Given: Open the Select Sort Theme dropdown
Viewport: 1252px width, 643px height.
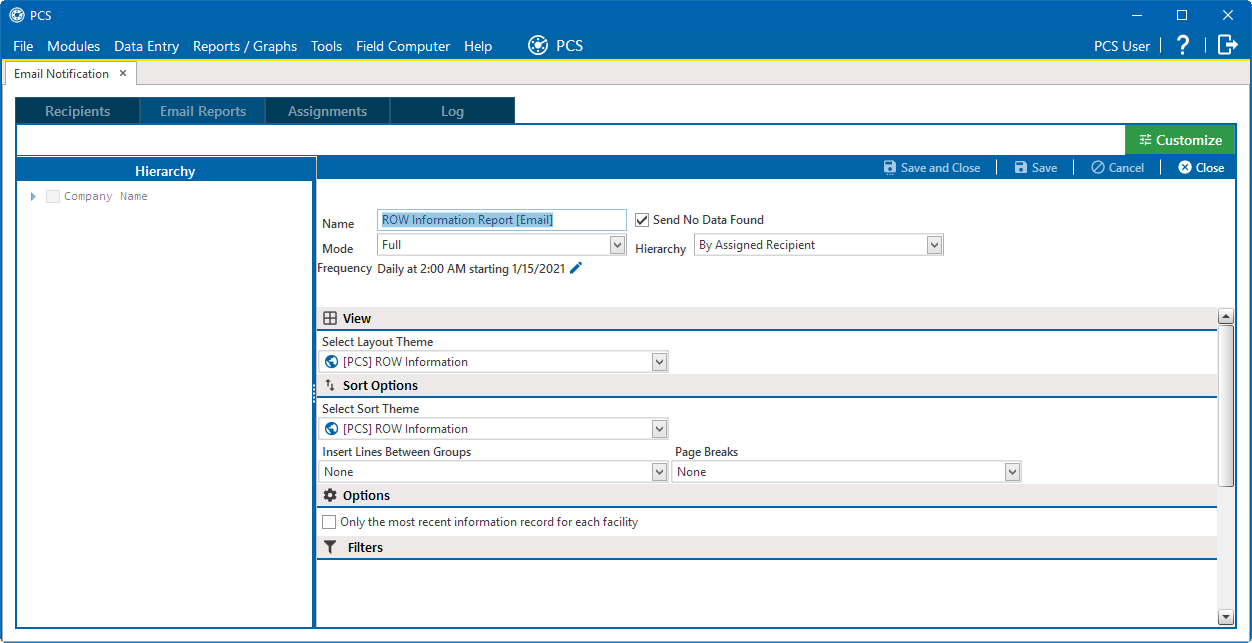Looking at the screenshot, I should click(659, 429).
